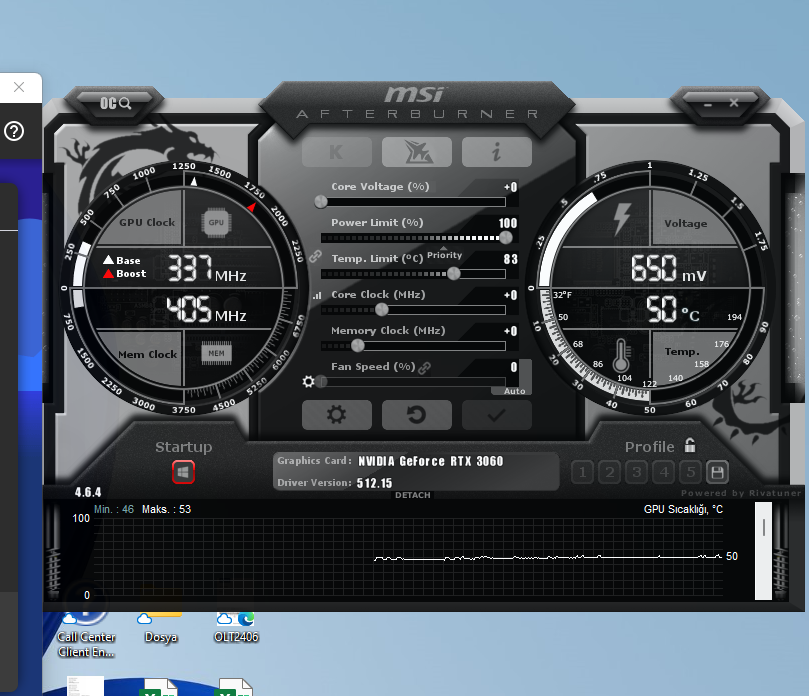Click driver version 512.15 text
This screenshot has height=696, width=809.
374,483
